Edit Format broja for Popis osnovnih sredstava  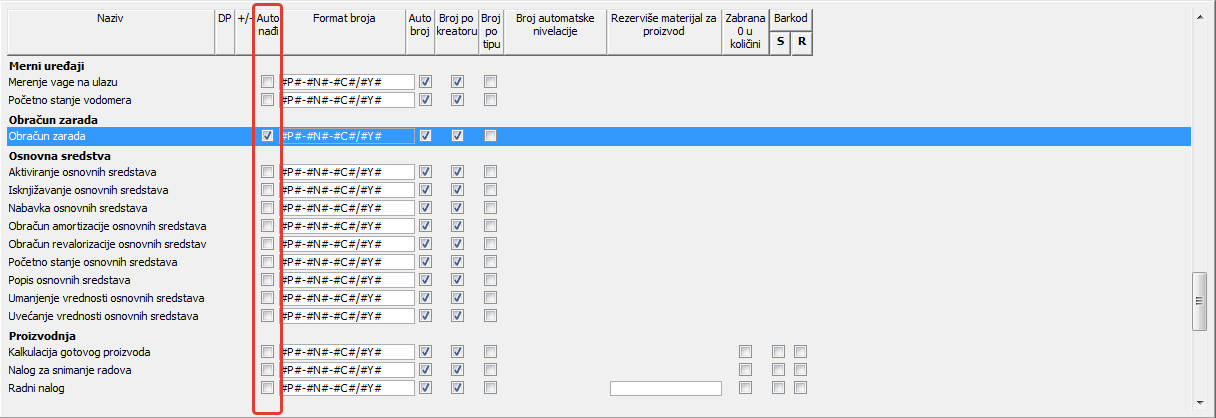[348, 280]
